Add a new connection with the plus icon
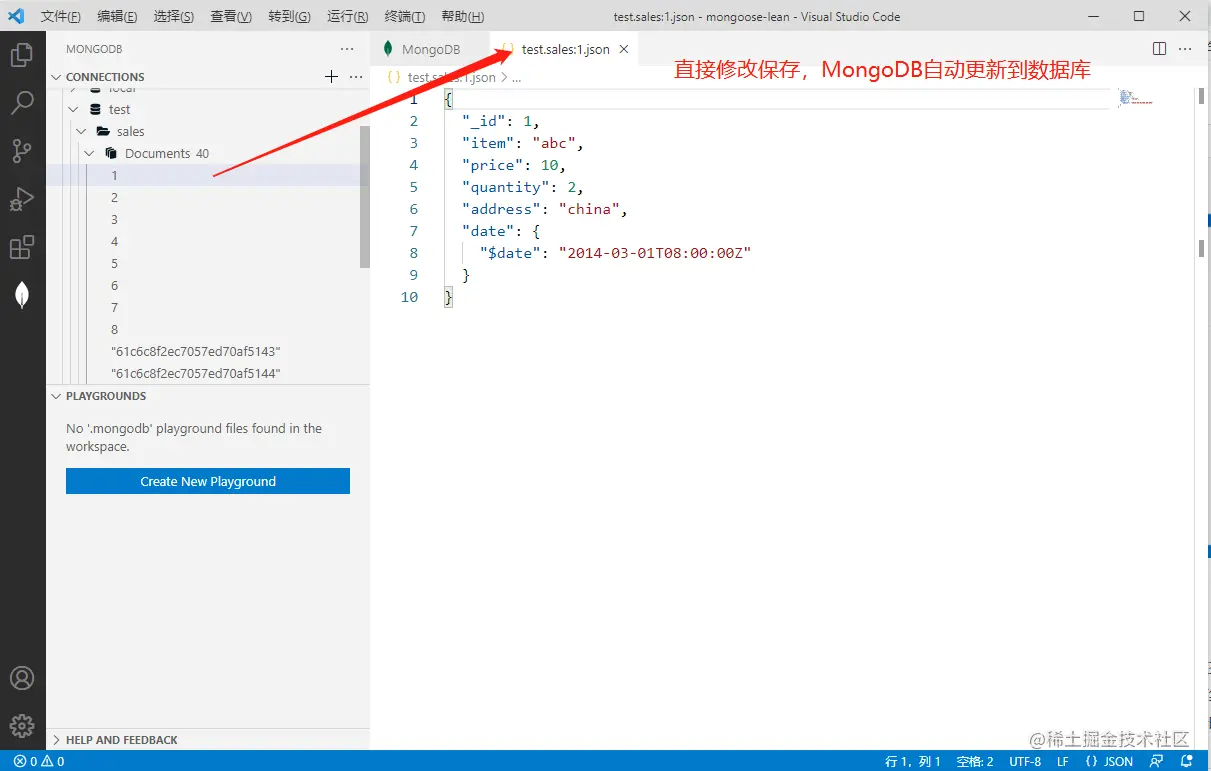 click(x=330, y=76)
